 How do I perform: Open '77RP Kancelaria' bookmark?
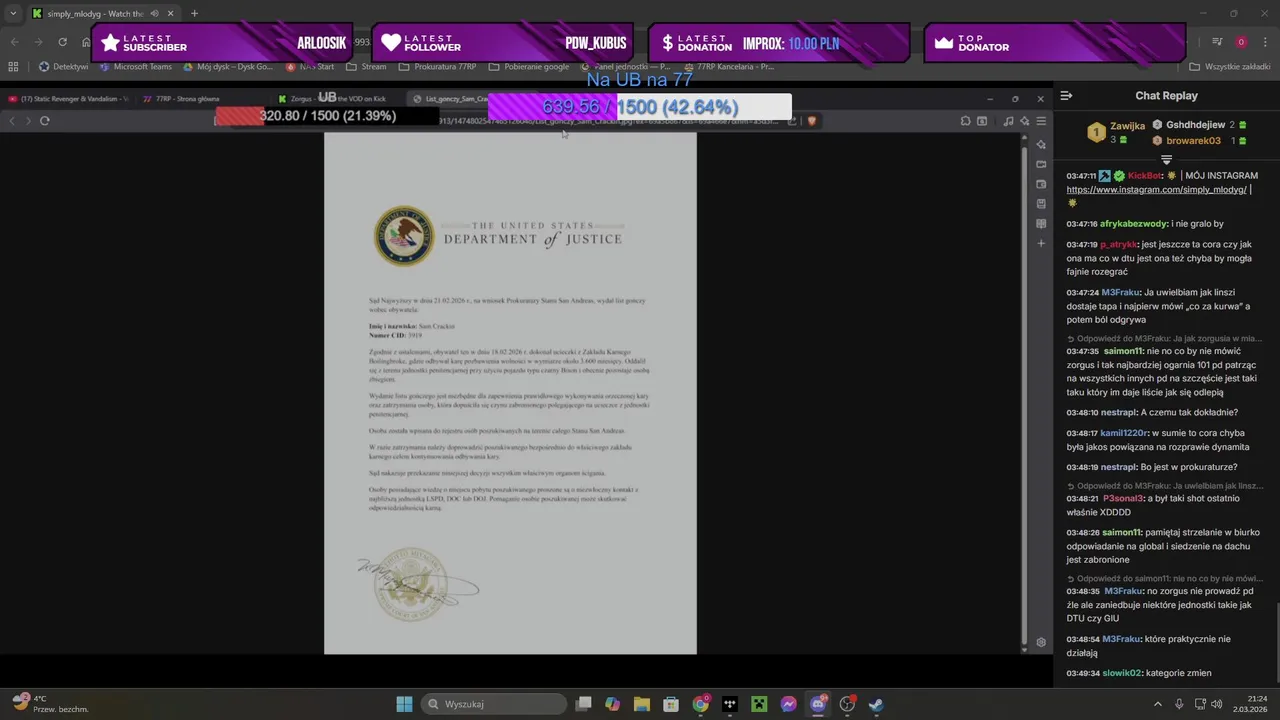click(728, 67)
